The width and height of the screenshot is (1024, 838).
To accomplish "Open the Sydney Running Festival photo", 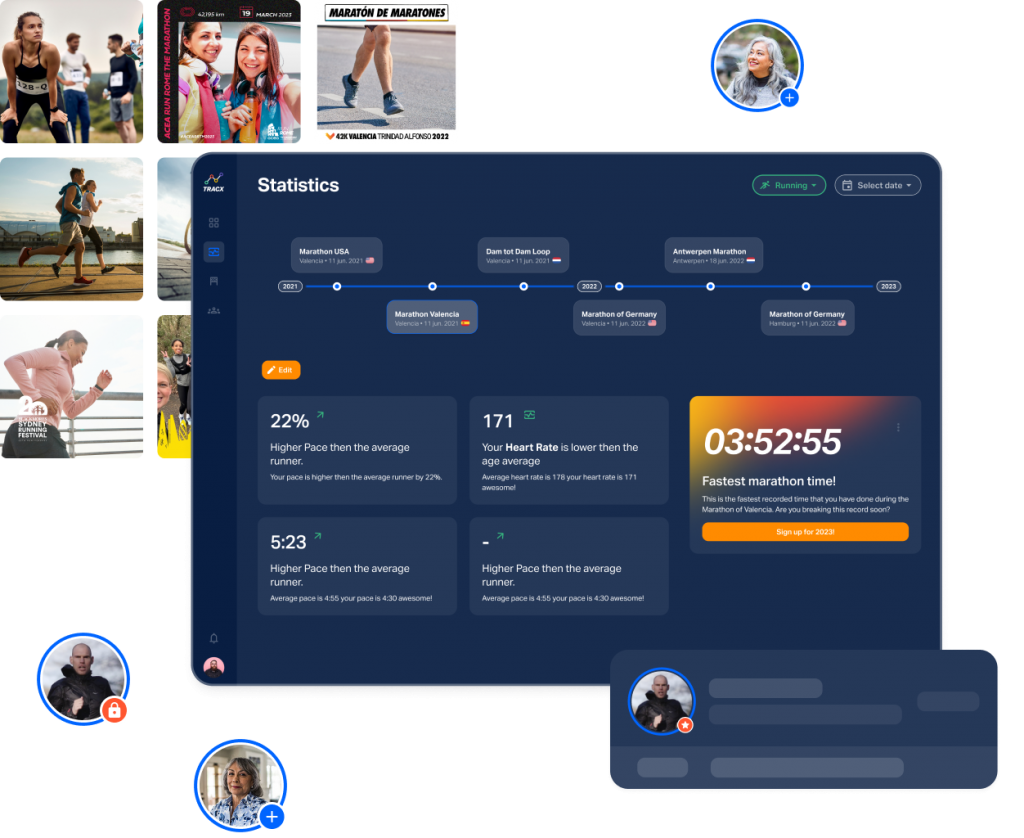I will pyautogui.click(x=71, y=387).
